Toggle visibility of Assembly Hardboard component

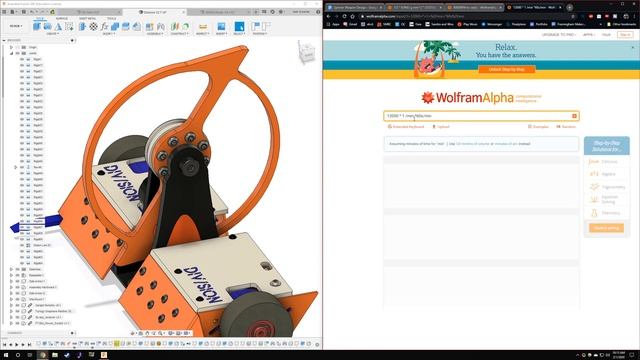[x=18, y=287]
